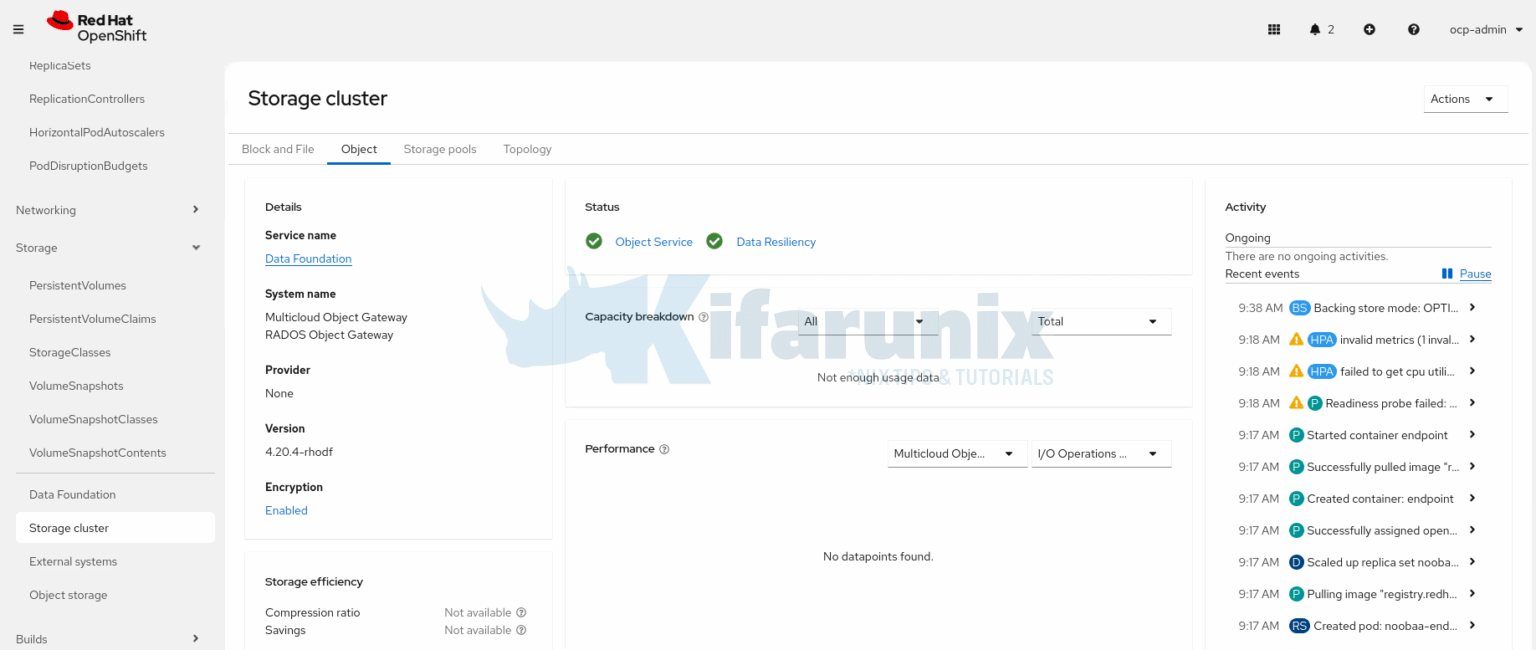Expand the Successfully pulled image event

pos(1472,467)
